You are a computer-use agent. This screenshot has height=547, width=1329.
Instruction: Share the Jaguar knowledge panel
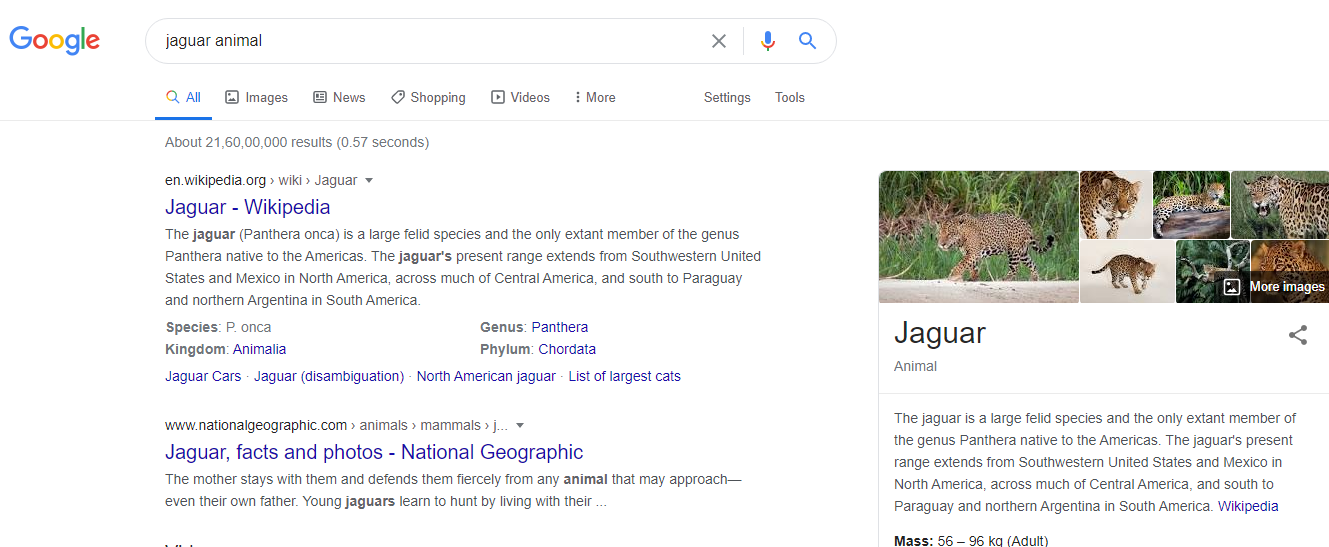click(1298, 335)
